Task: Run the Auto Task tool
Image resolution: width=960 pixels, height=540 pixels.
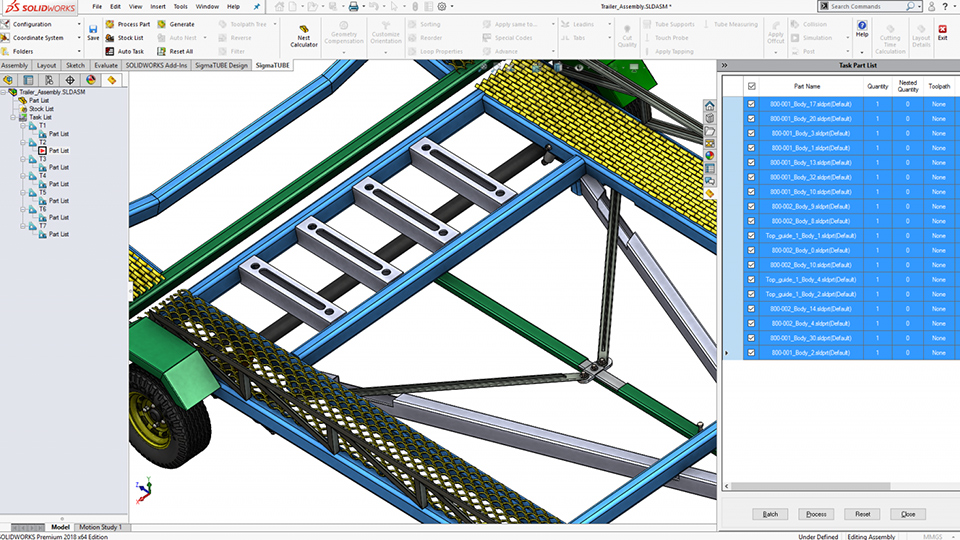Action: coord(124,51)
